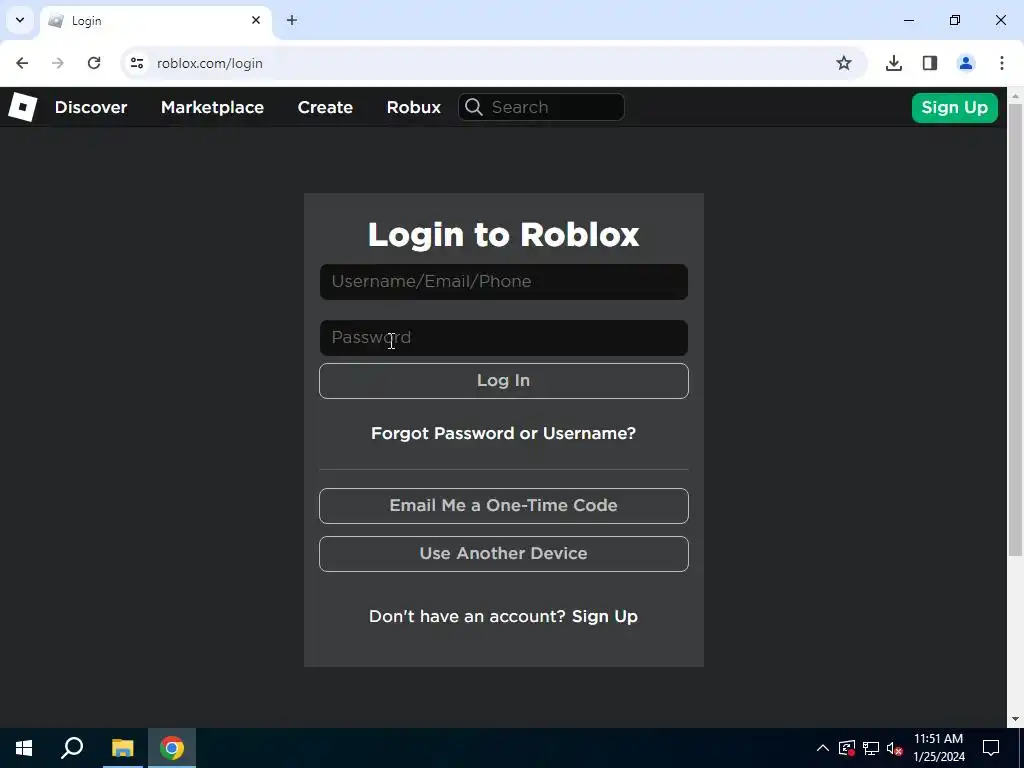Choose Email Me a One-Time Code
The image size is (1024, 768).
coord(504,505)
